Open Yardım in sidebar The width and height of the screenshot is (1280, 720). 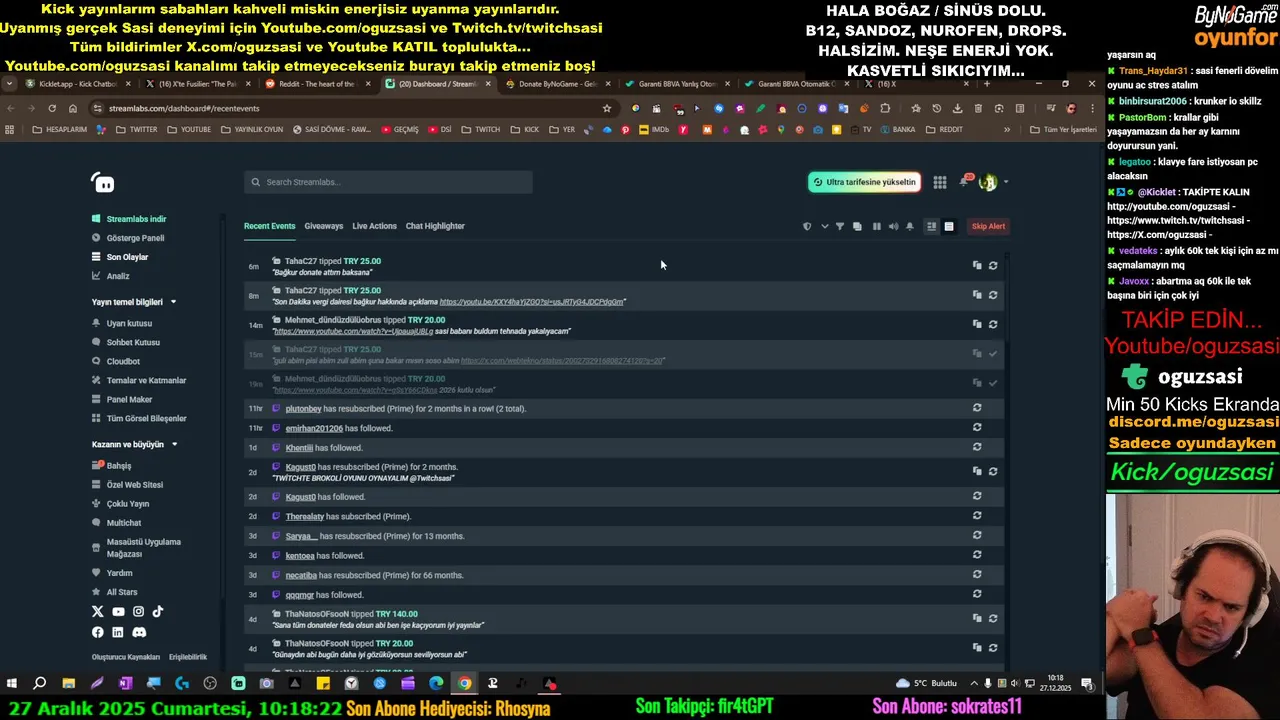[x=112, y=573]
